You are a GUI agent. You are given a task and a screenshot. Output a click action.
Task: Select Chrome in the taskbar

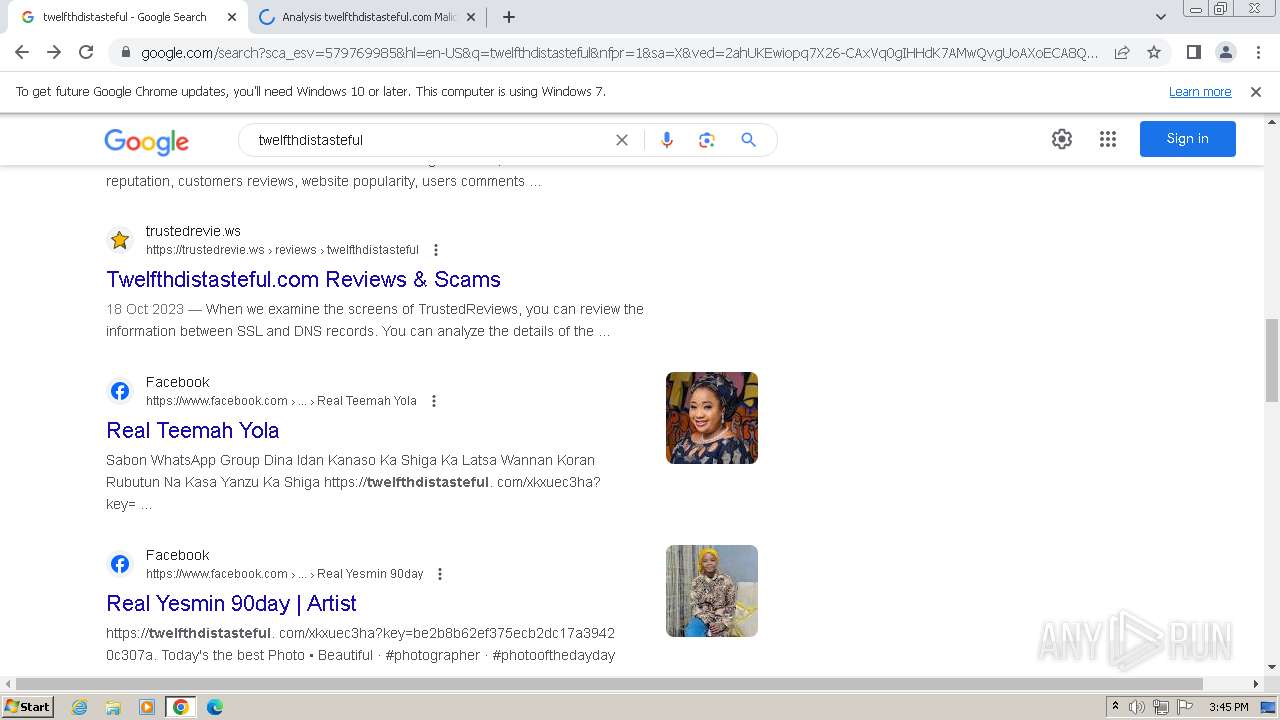180,707
